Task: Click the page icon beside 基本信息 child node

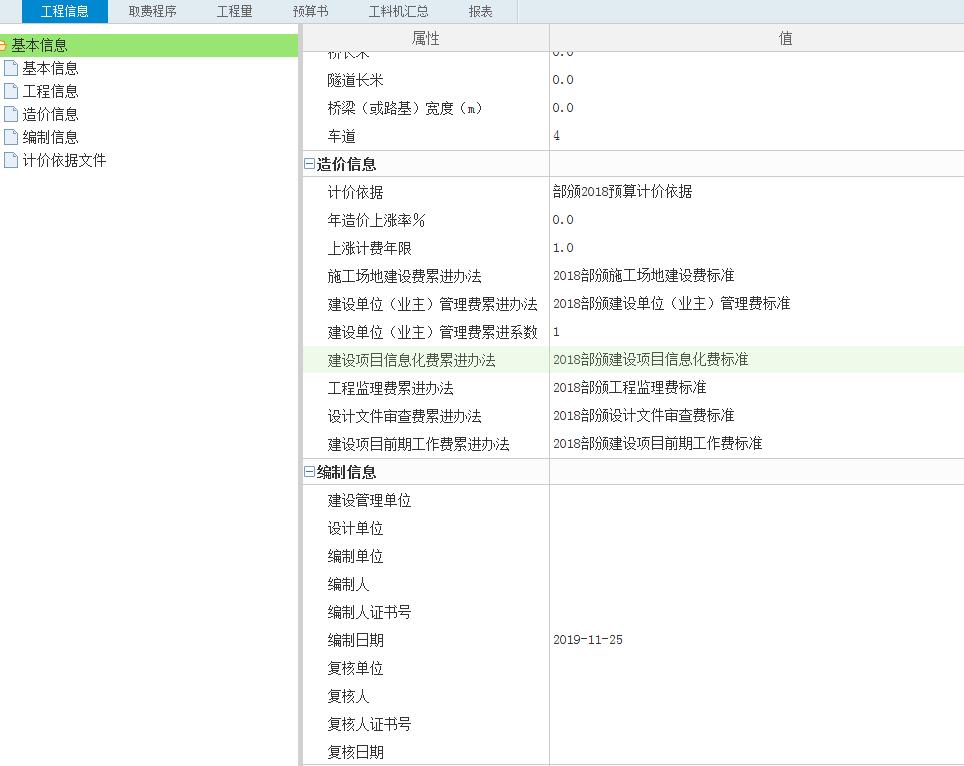Action: pyautogui.click(x=10, y=68)
